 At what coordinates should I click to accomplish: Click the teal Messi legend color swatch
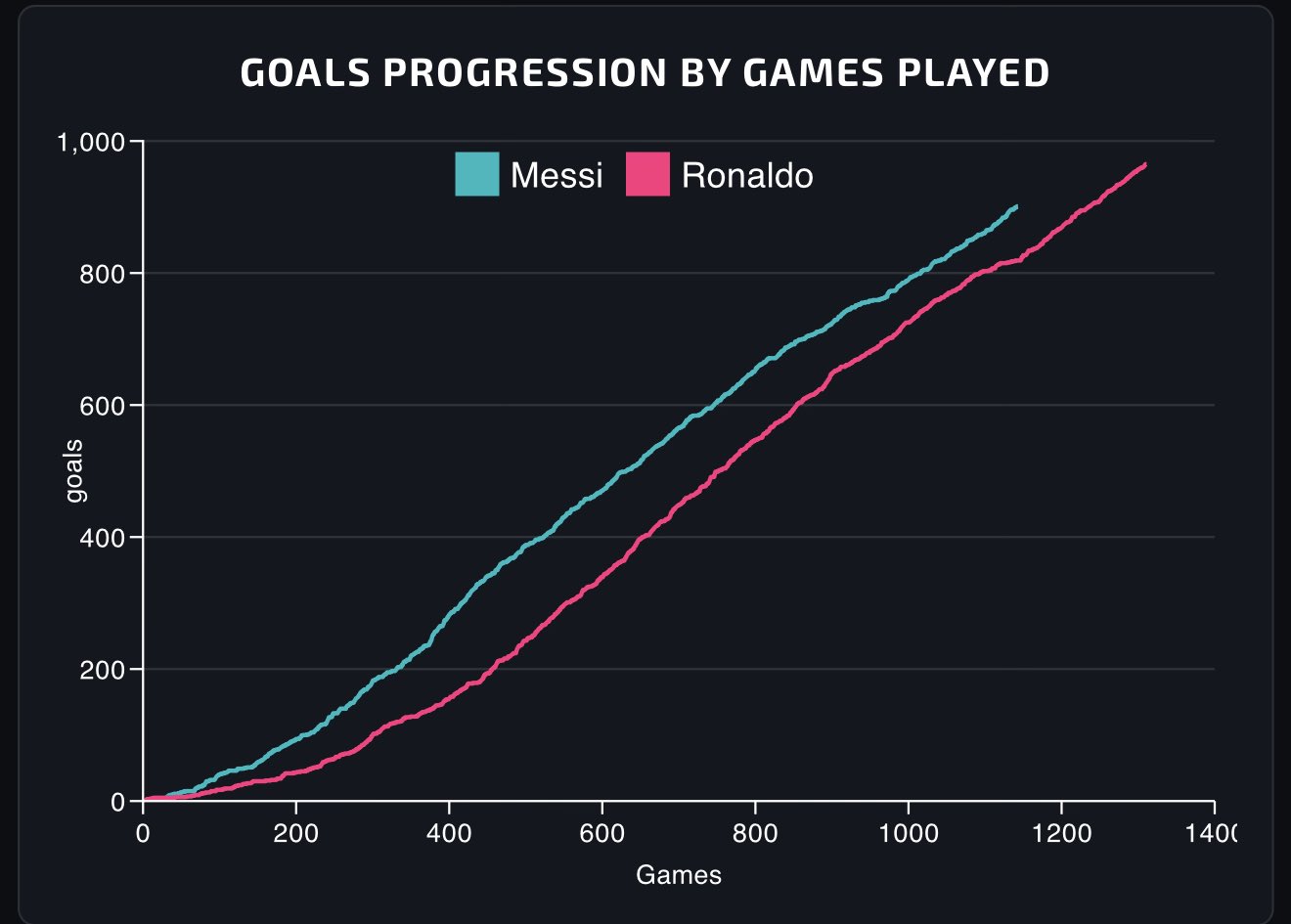tap(476, 175)
